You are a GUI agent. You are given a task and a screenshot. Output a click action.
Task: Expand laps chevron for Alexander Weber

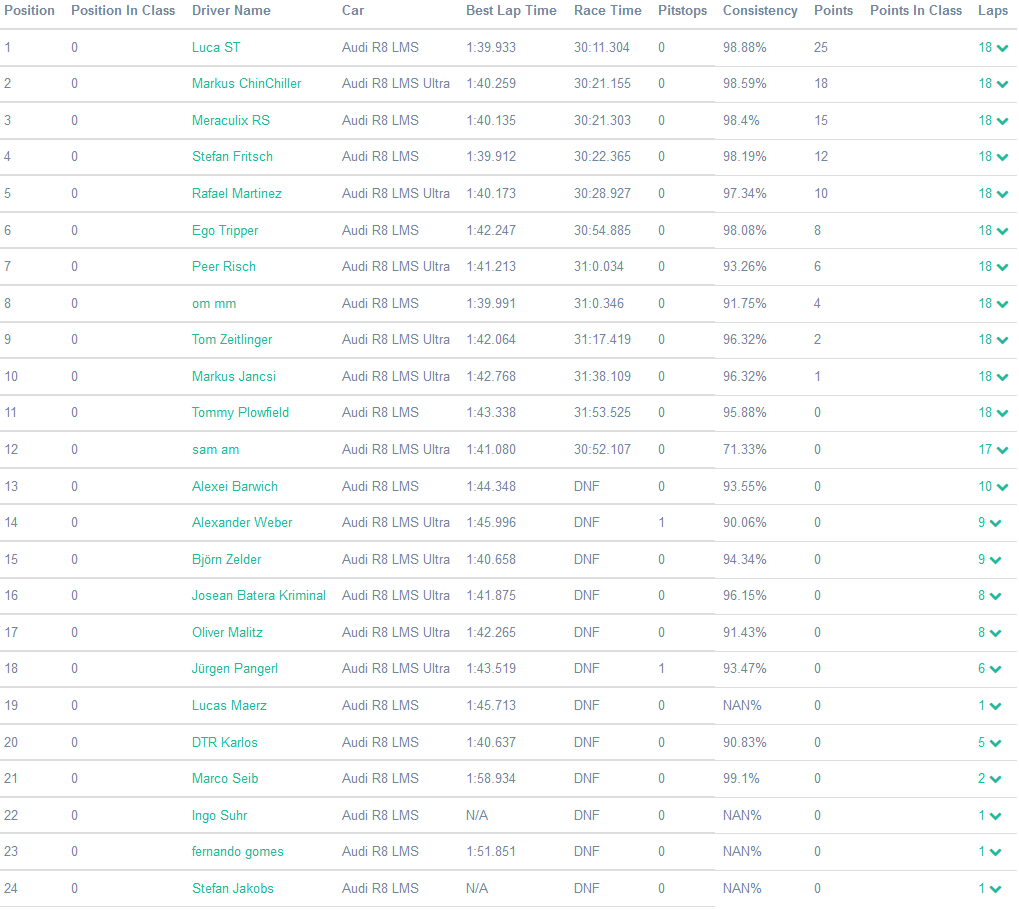[x=996, y=523]
